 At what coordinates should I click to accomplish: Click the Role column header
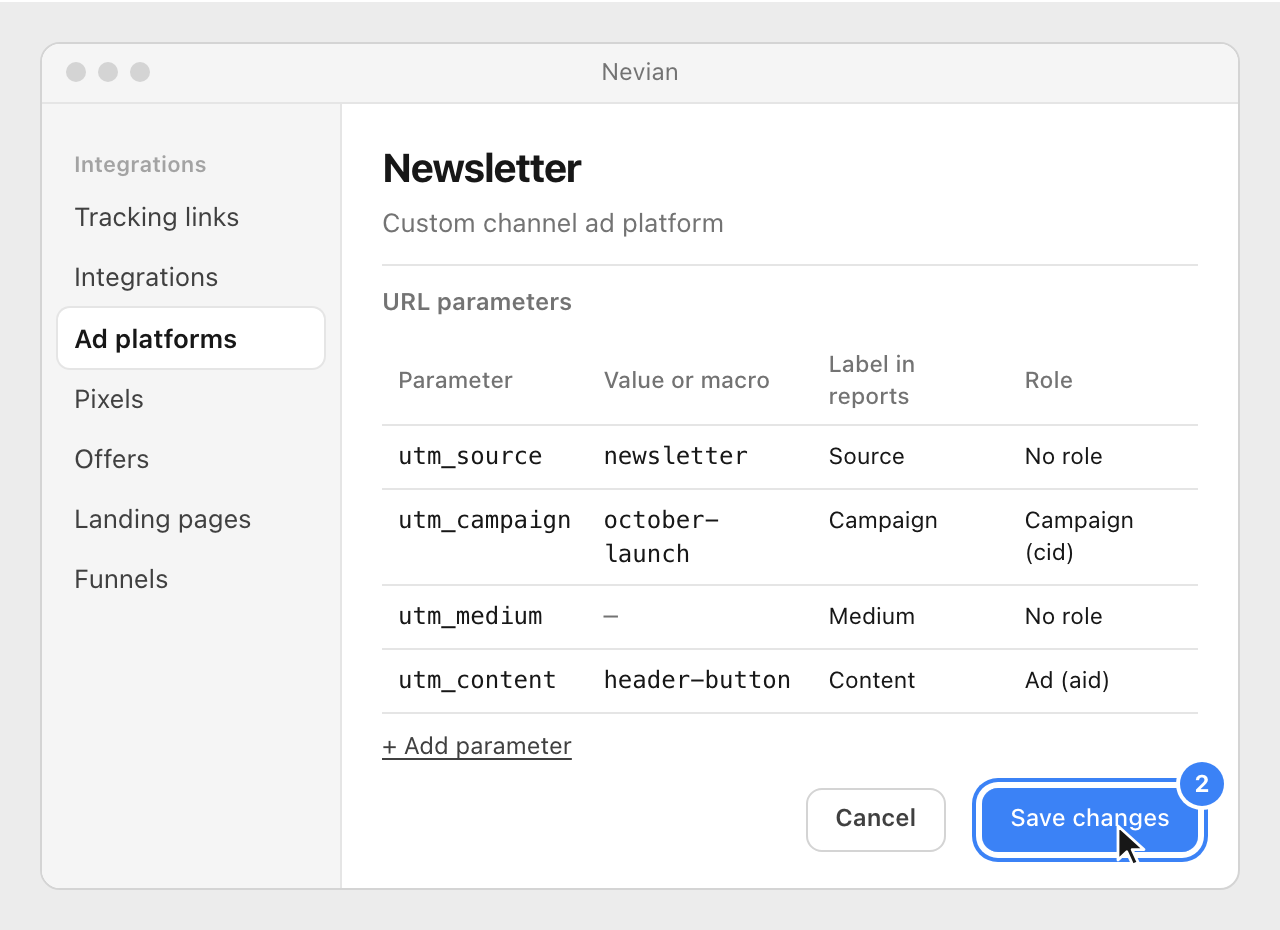1049,380
